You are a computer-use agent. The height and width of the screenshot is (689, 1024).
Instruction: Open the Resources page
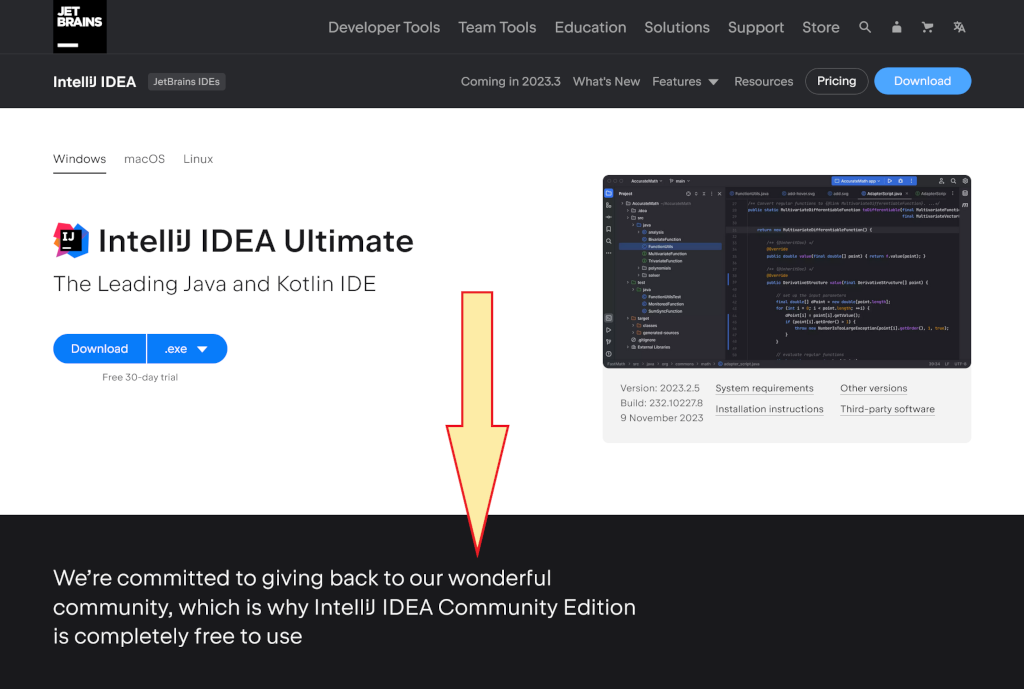pyautogui.click(x=763, y=82)
